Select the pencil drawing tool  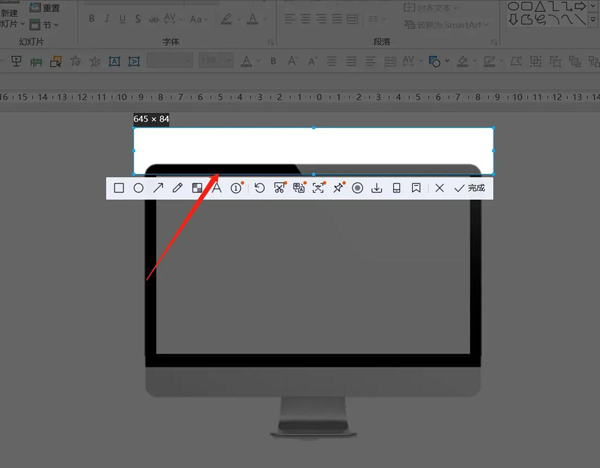coord(178,188)
